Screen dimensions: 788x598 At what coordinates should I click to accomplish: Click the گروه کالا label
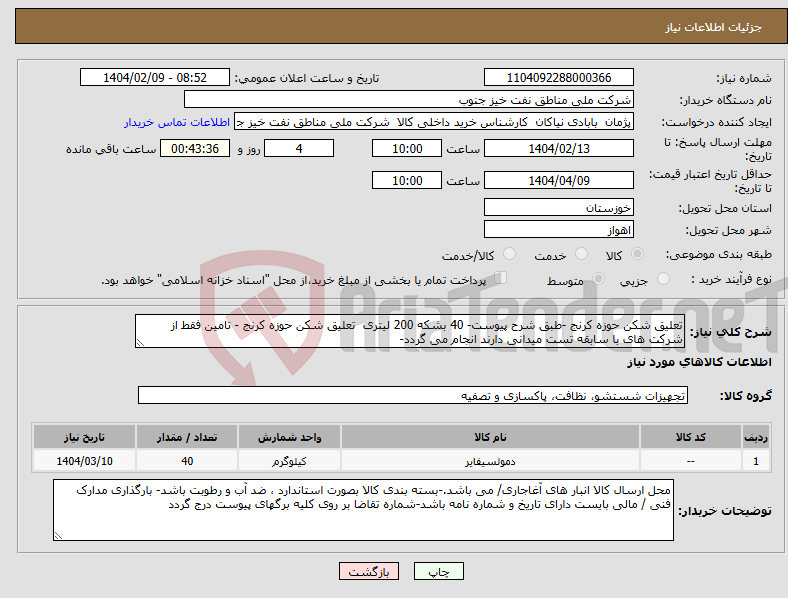[x=746, y=396]
